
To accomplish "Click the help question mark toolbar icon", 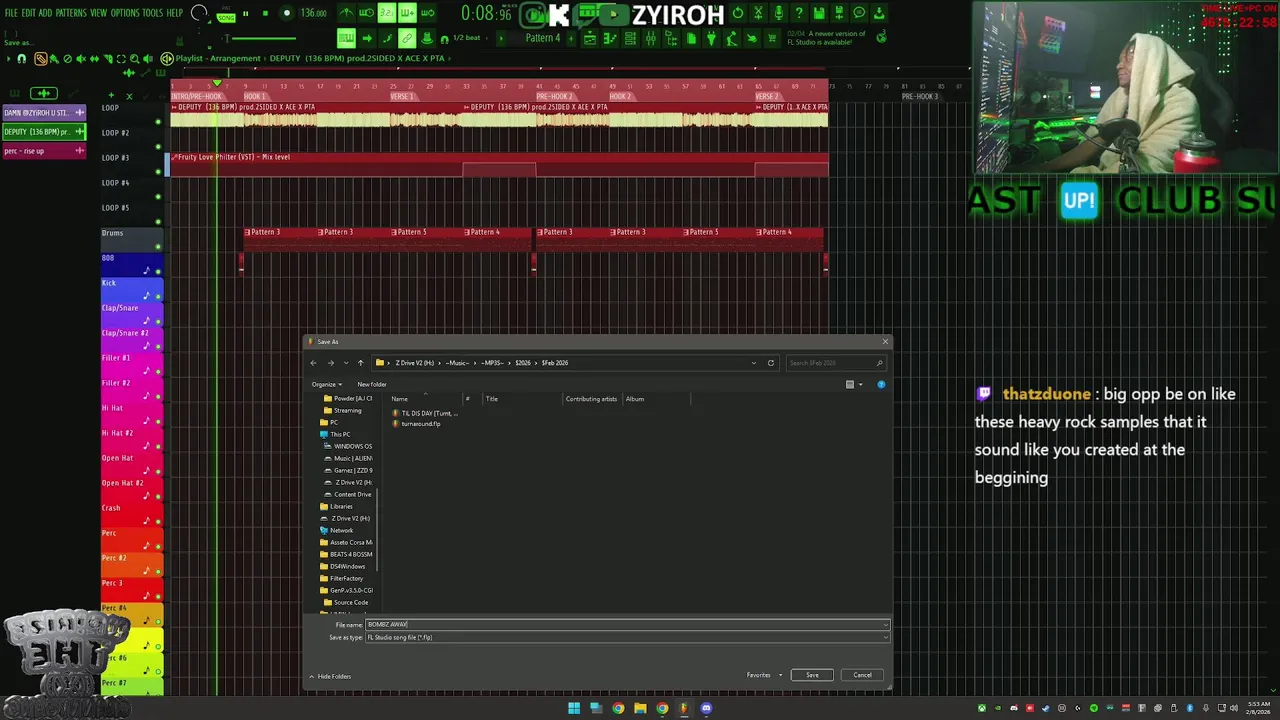I will click(x=798, y=12).
